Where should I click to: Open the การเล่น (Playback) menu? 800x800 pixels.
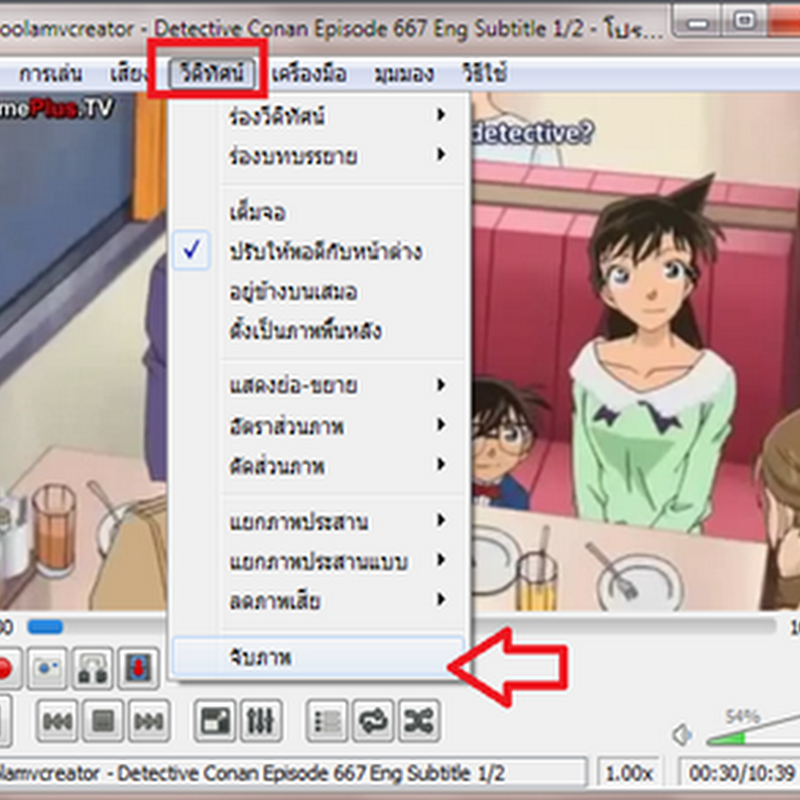[x=50, y=74]
